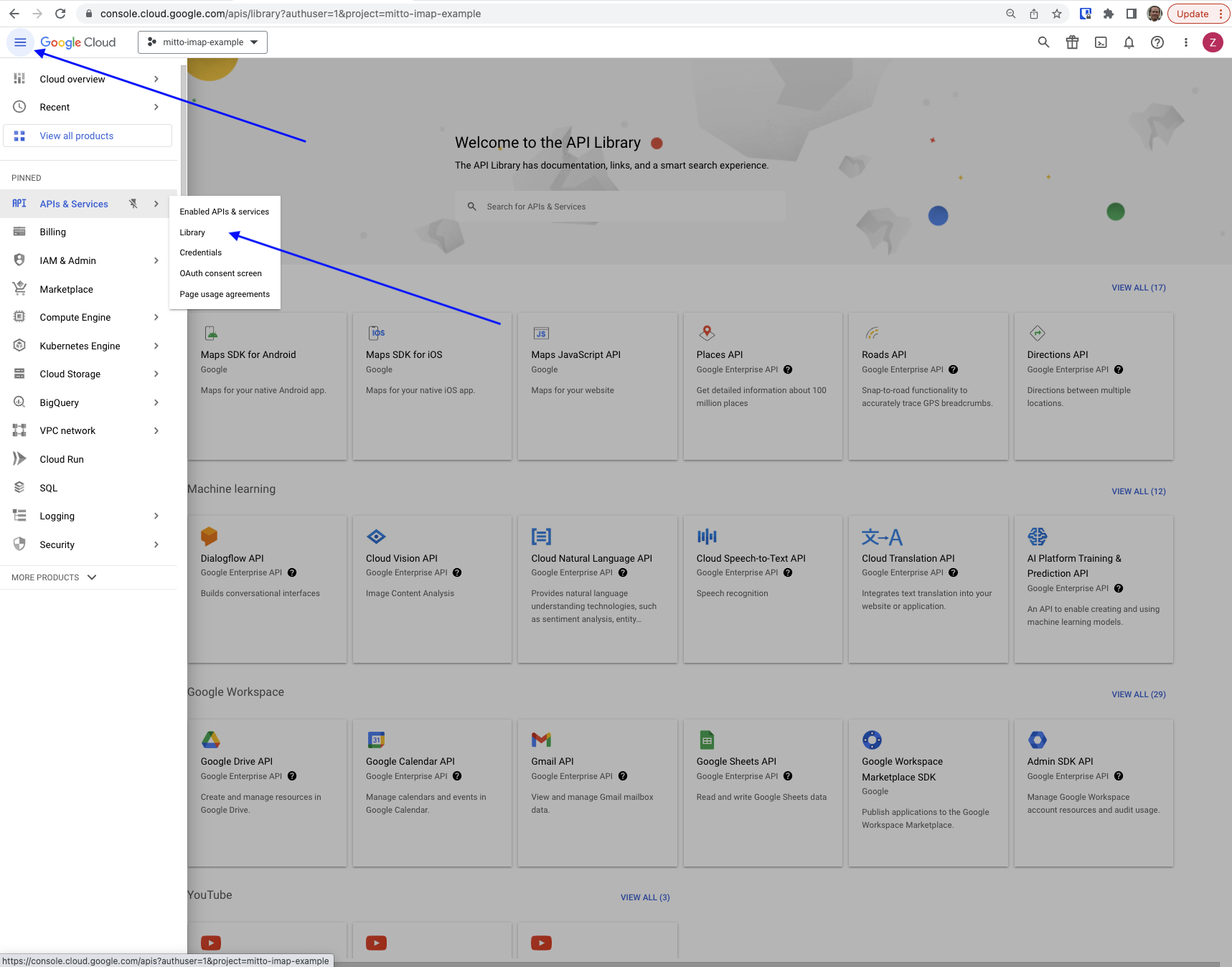Click the Google Cloud logo
The height and width of the screenshot is (967, 1232).
[x=78, y=42]
